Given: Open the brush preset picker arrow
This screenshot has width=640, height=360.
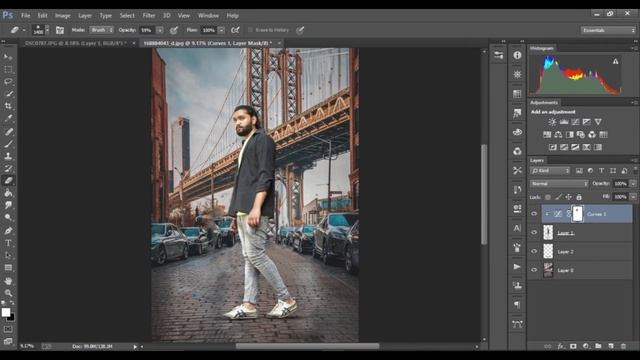Looking at the screenshot, I should pos(47,30).
